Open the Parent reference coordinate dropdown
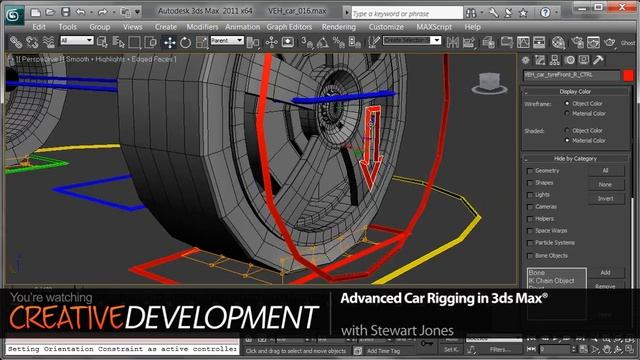 [227, 40]
